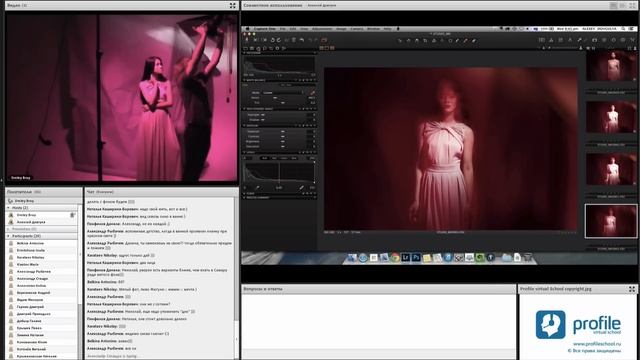The height and width of the screenshot is (360, 640).
Task: Select the pointer cursor tool in Capture One
Action: click(x=400, y=40)
